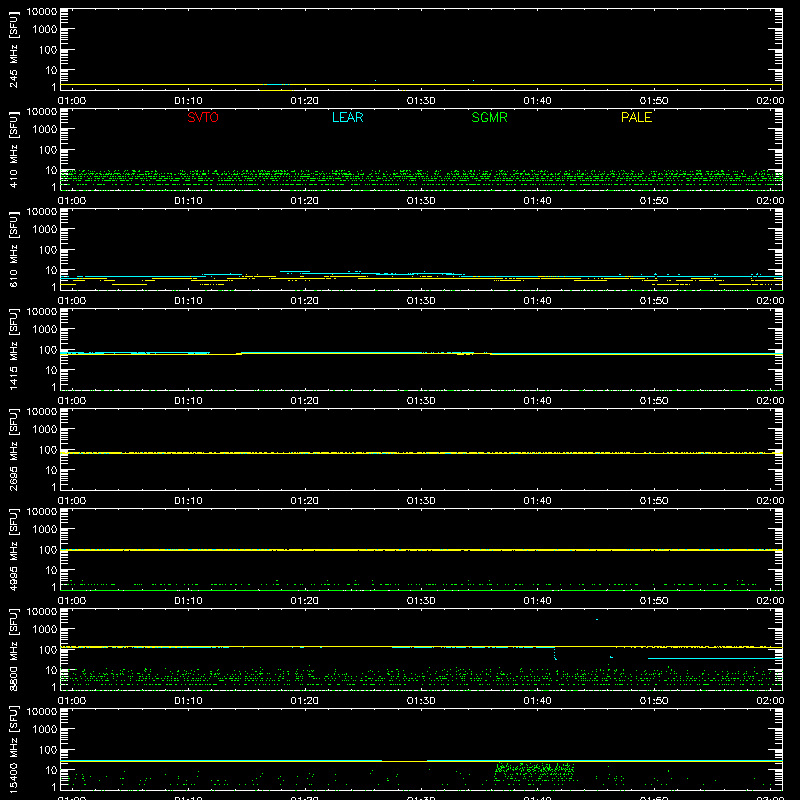Click the 01:50 tick under the 8800 MHz panel
This screenshot has height=800, width=800.
tap(654, 701)
